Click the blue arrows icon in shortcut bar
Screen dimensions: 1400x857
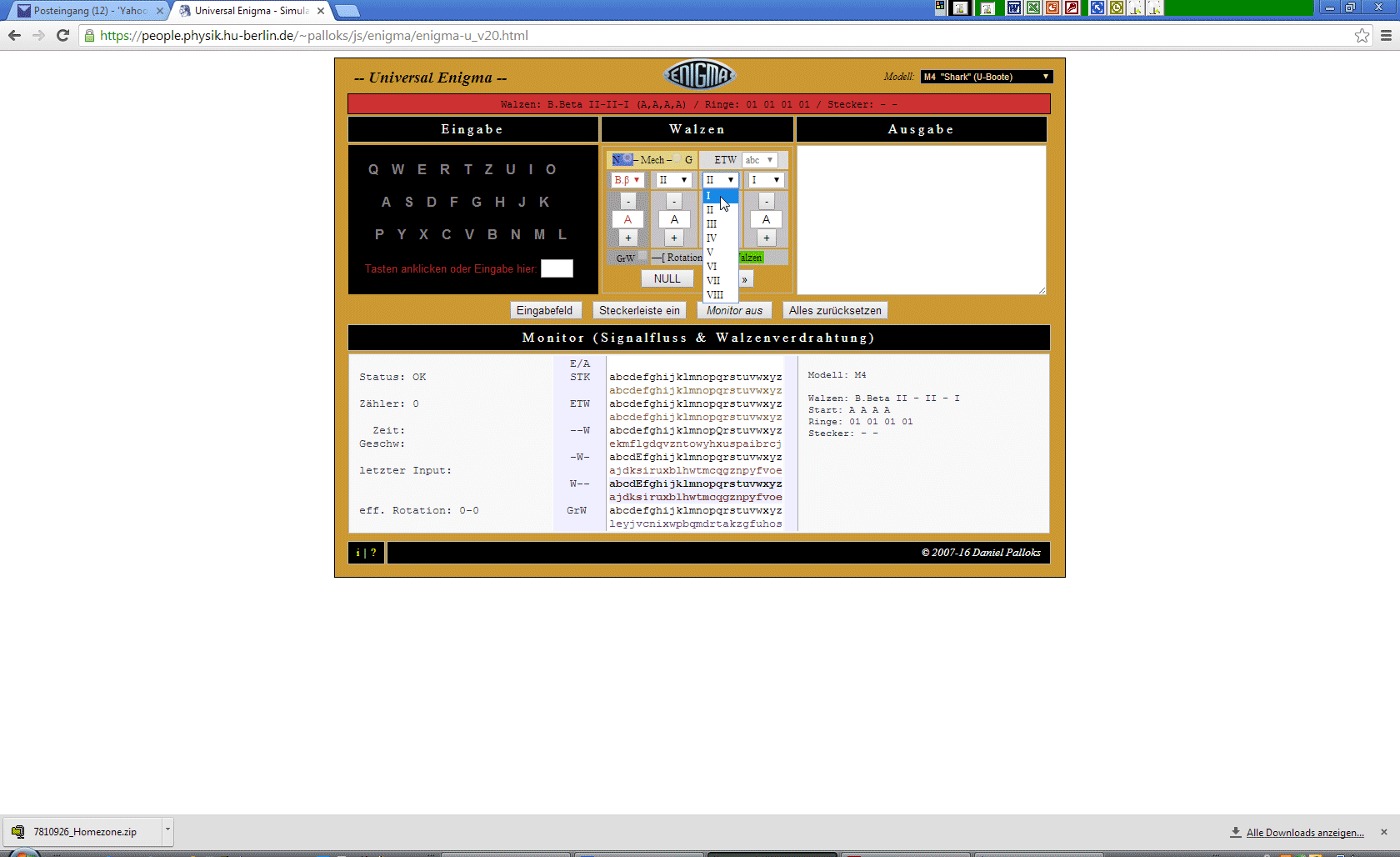coord(1097,8)
